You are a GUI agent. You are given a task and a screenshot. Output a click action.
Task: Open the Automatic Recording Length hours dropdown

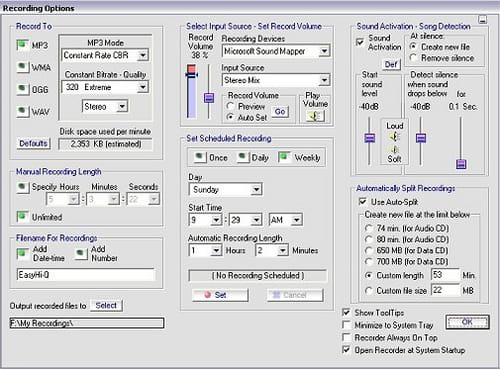tap(216, 250)
